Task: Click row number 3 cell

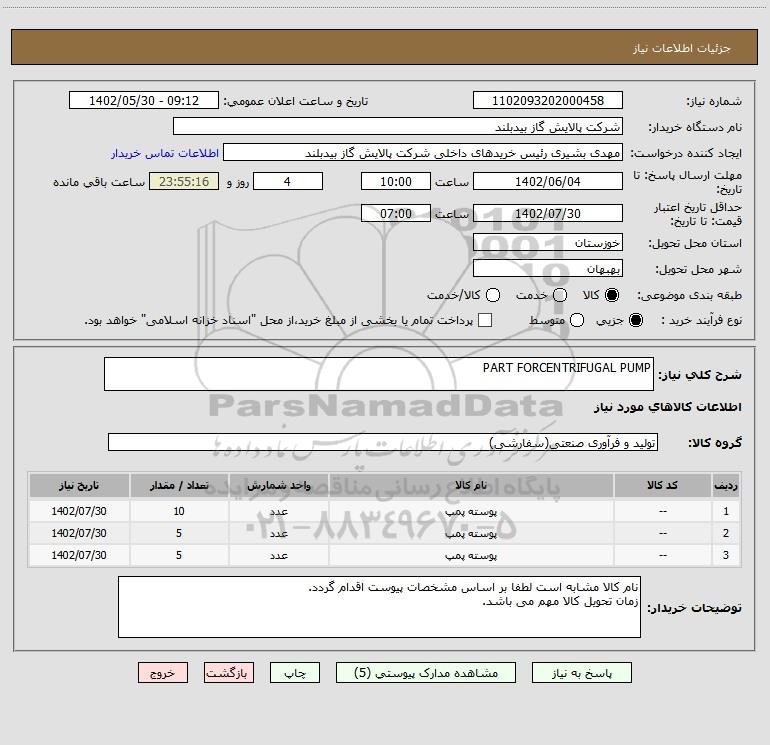Action: 726,555
